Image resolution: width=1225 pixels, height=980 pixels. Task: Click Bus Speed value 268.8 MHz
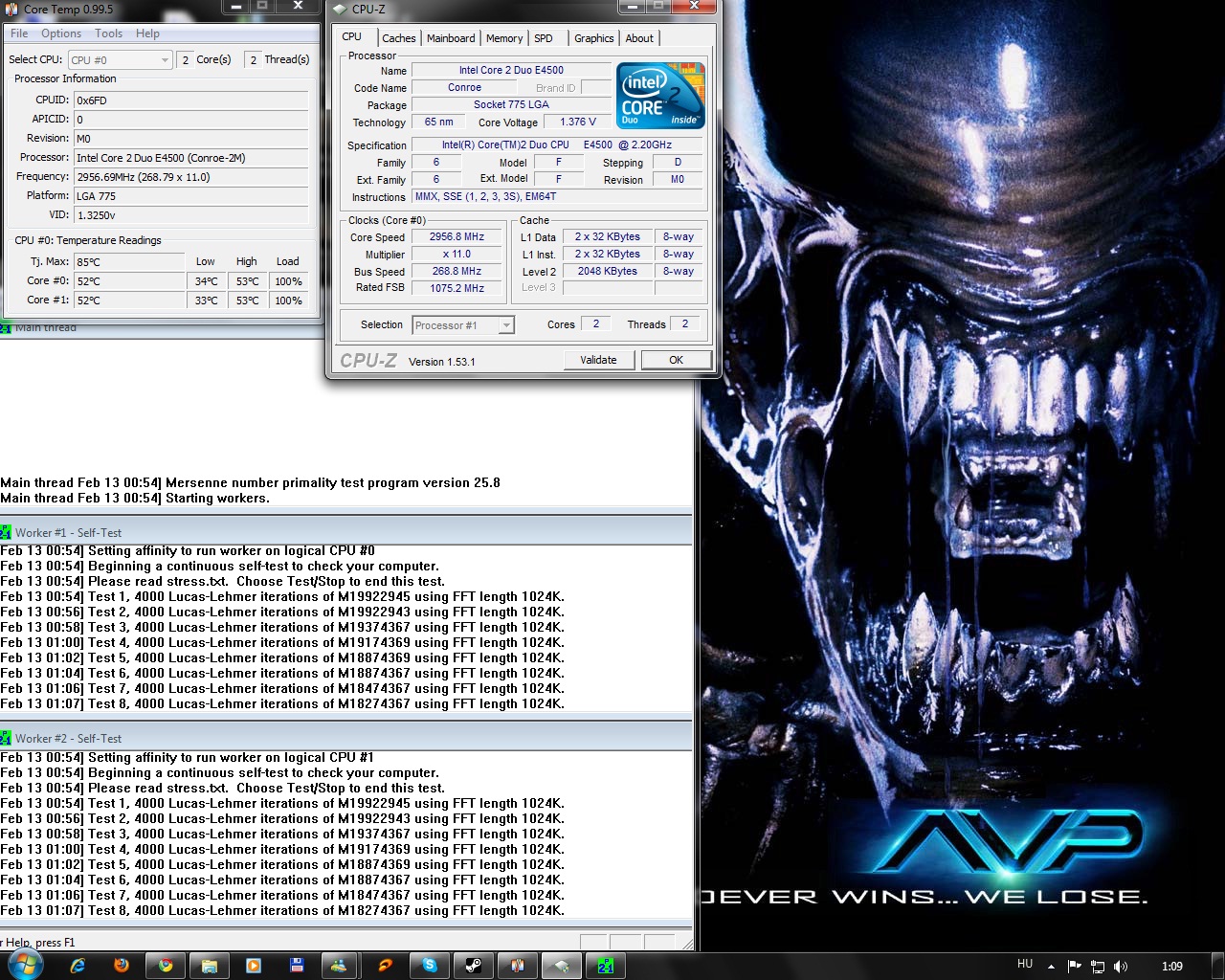[457, 271]
